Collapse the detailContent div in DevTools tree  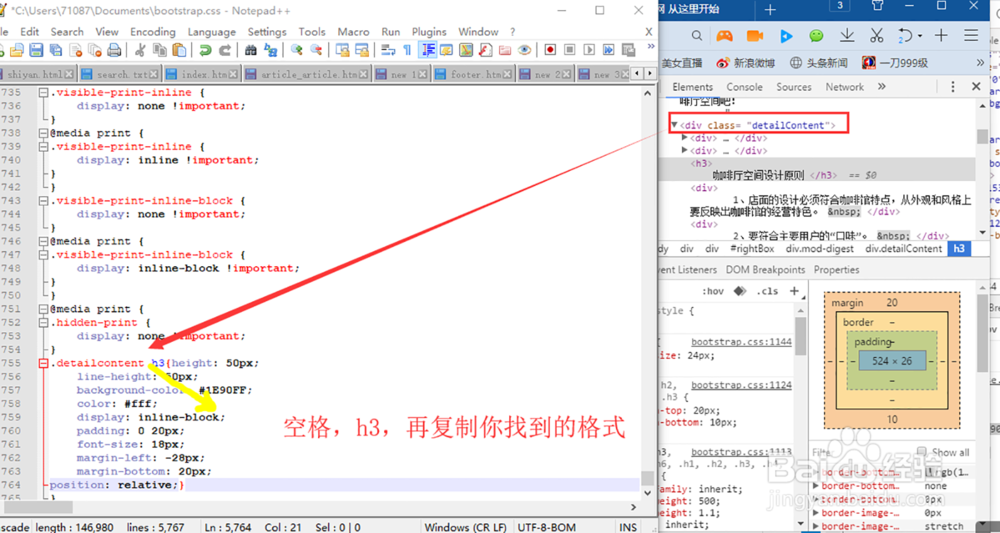[x=674, y=125]
